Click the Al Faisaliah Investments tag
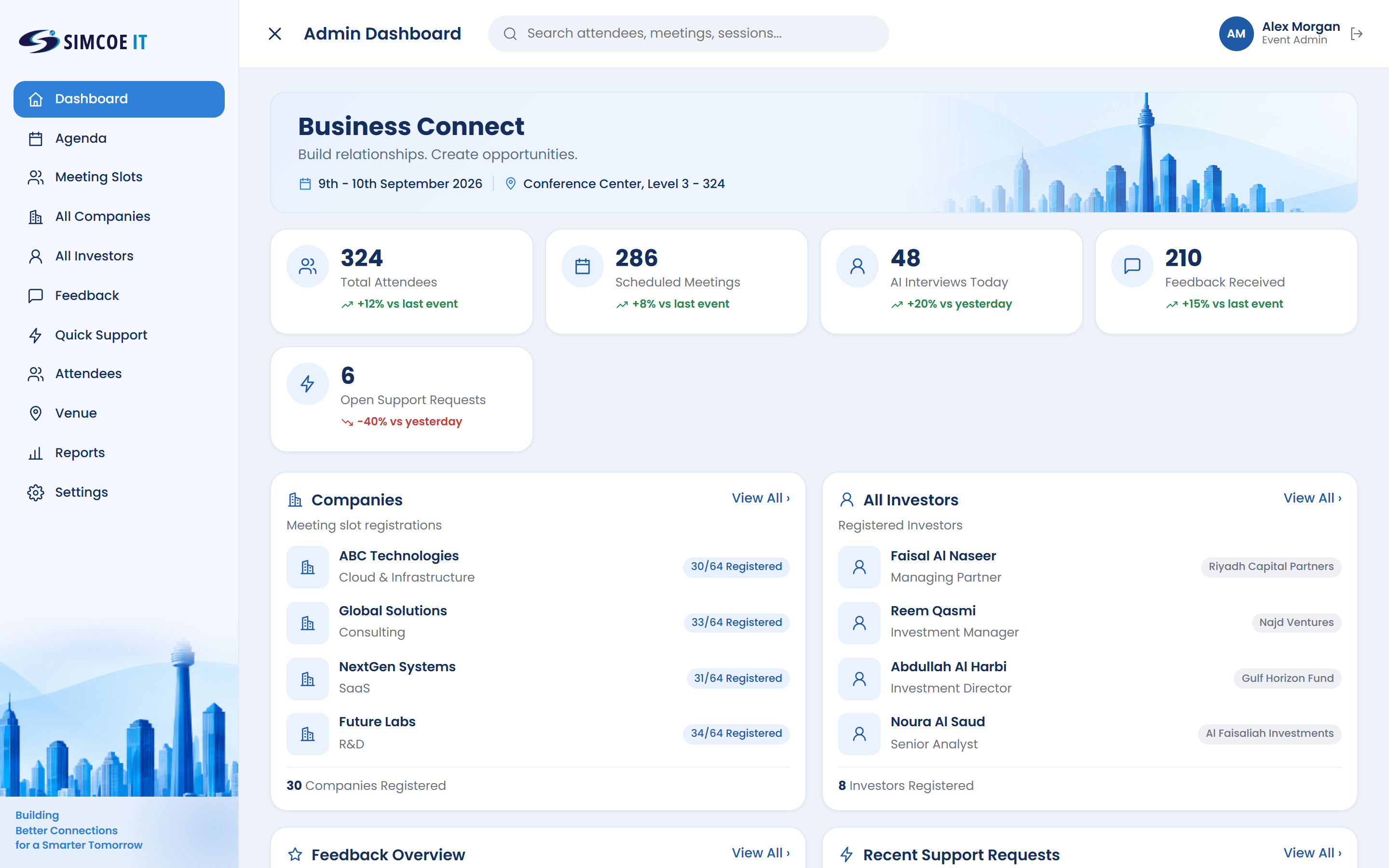 pyautogui.click(x=1269, y=733)
